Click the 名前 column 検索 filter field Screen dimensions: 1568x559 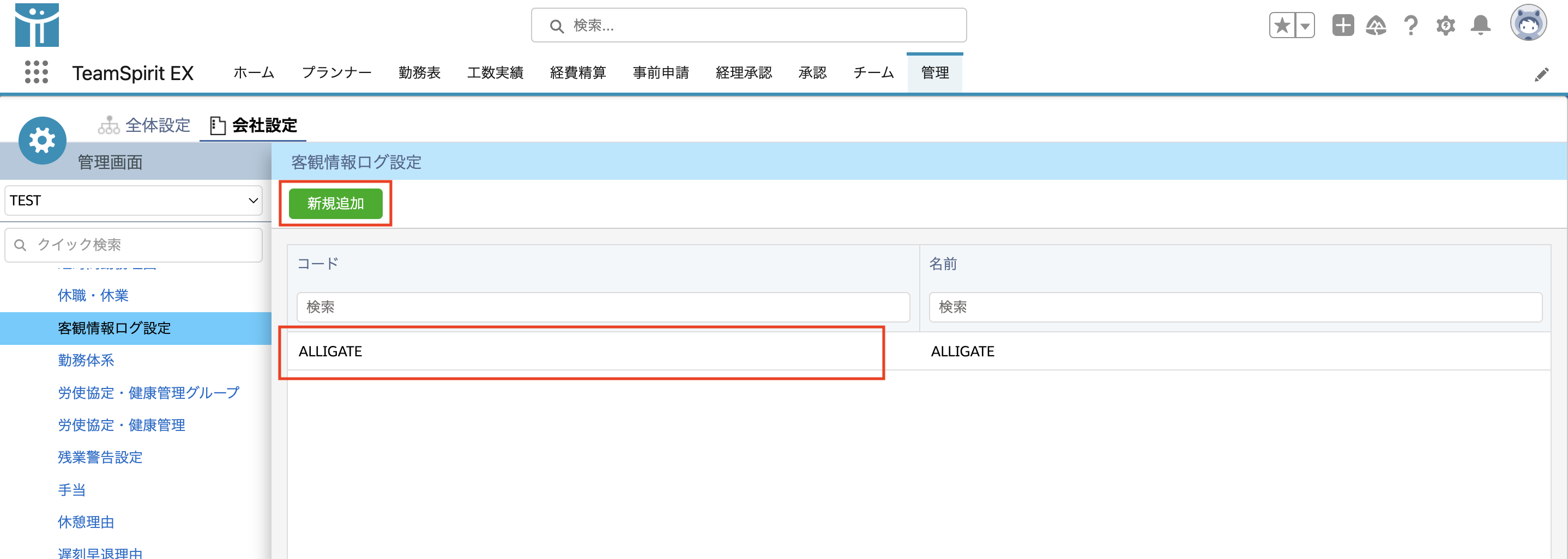click(x=1235, y=307)
